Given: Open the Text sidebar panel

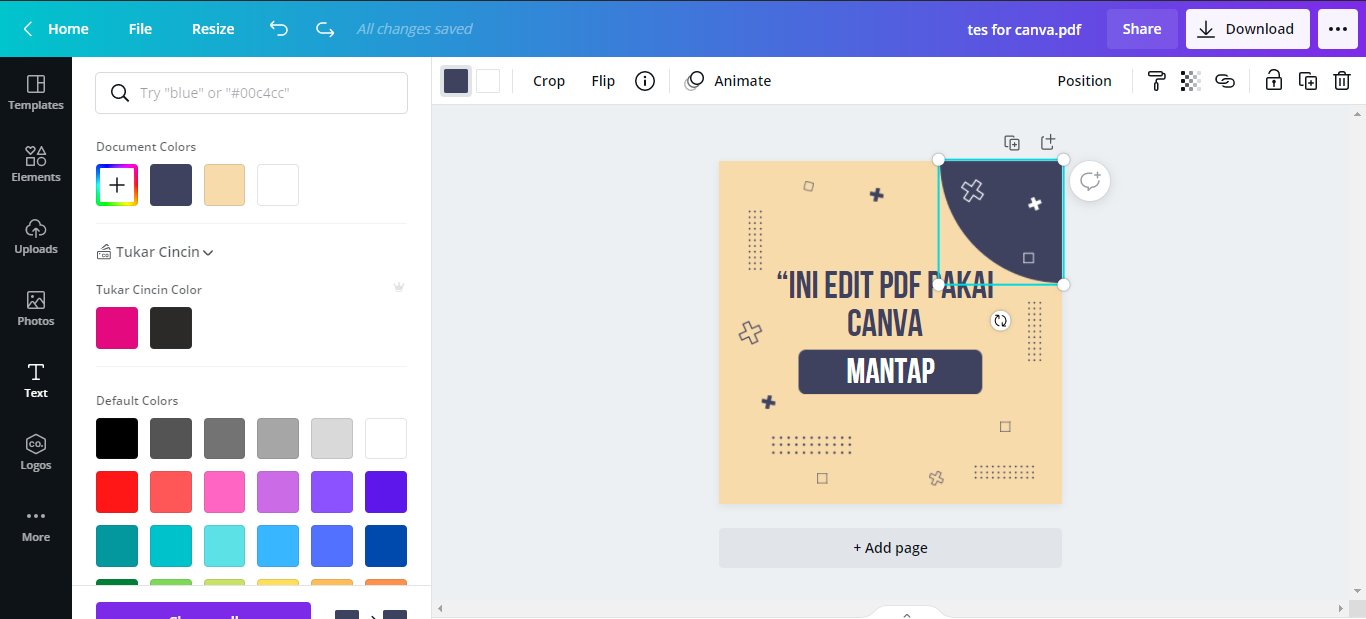Looking at the screenshot, I should pos(36,380).
